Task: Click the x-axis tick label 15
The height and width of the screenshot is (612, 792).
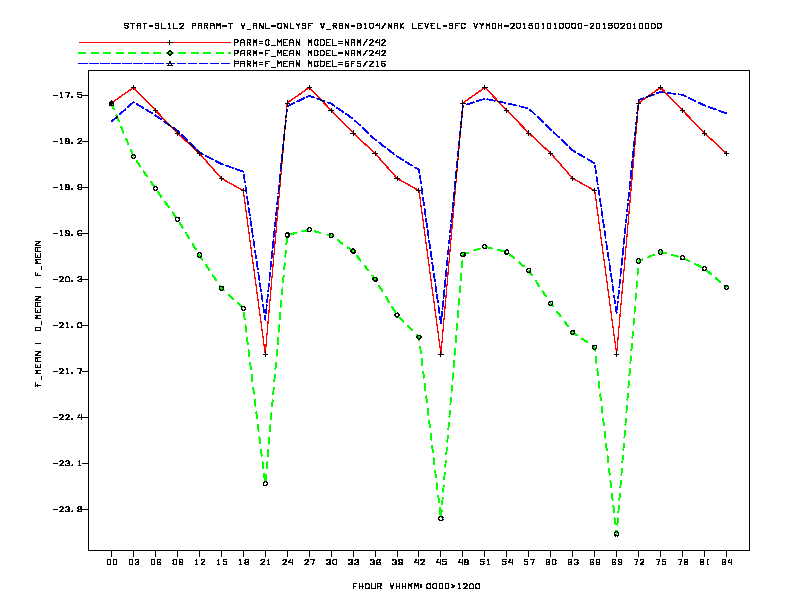Action: 221,562
